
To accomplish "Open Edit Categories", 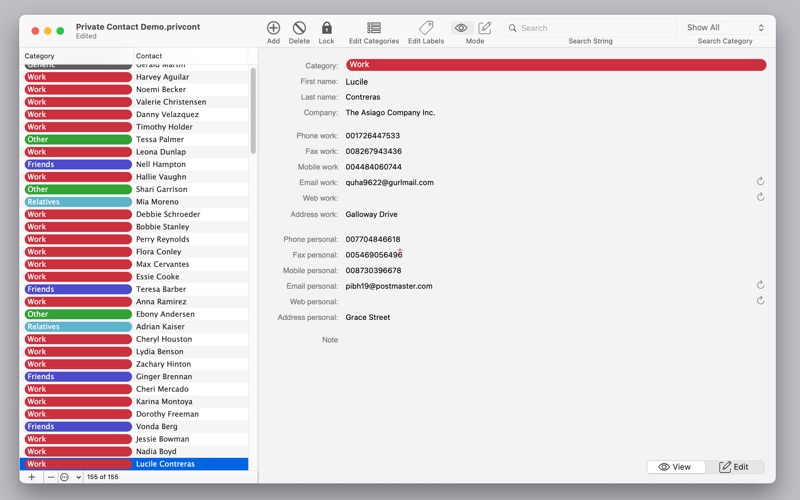I will [374, 28].
